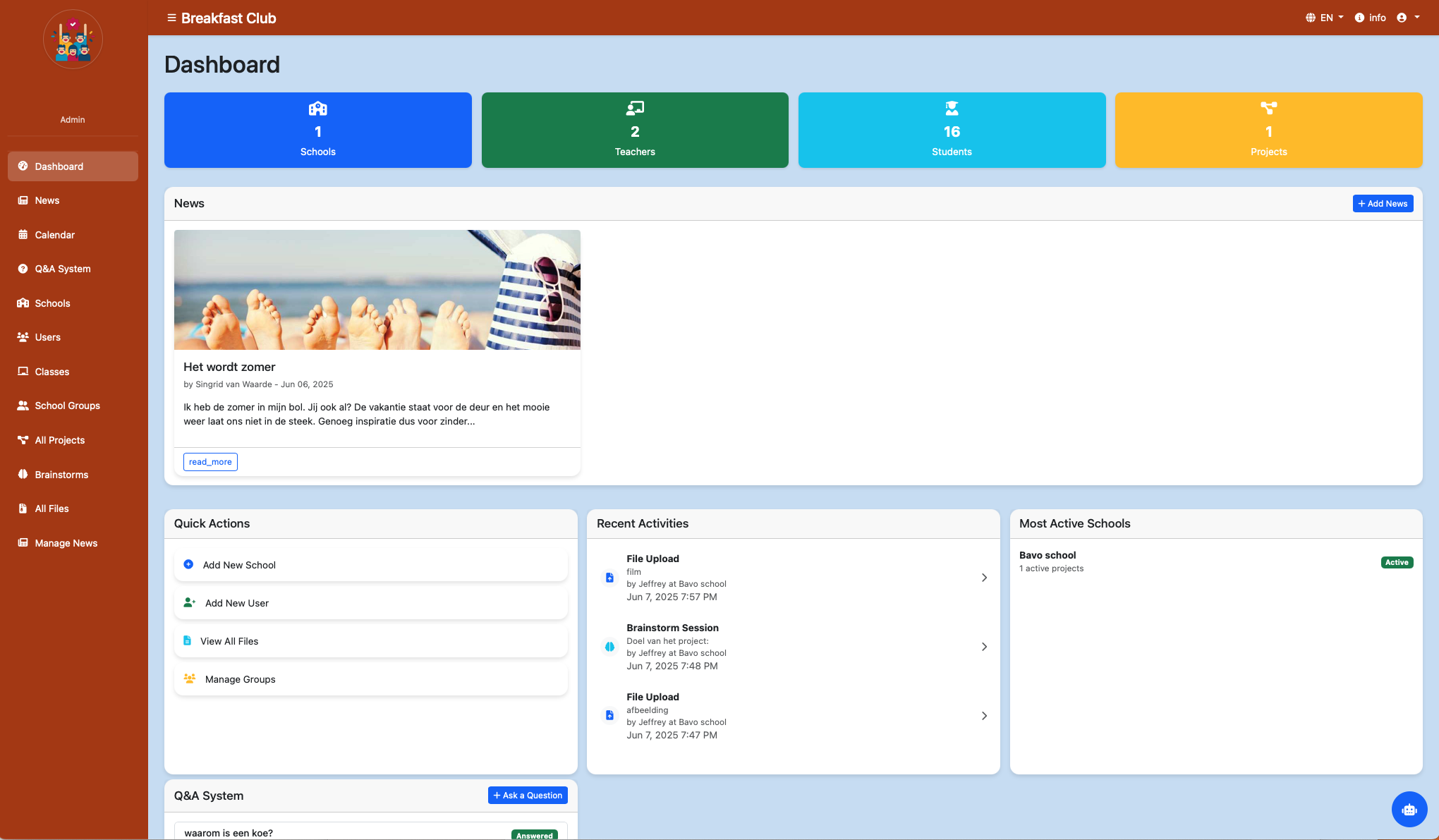Click the Add News button
Image resolution: width=1439 pixels, height=840 pixels.
tap(1382, 203)
